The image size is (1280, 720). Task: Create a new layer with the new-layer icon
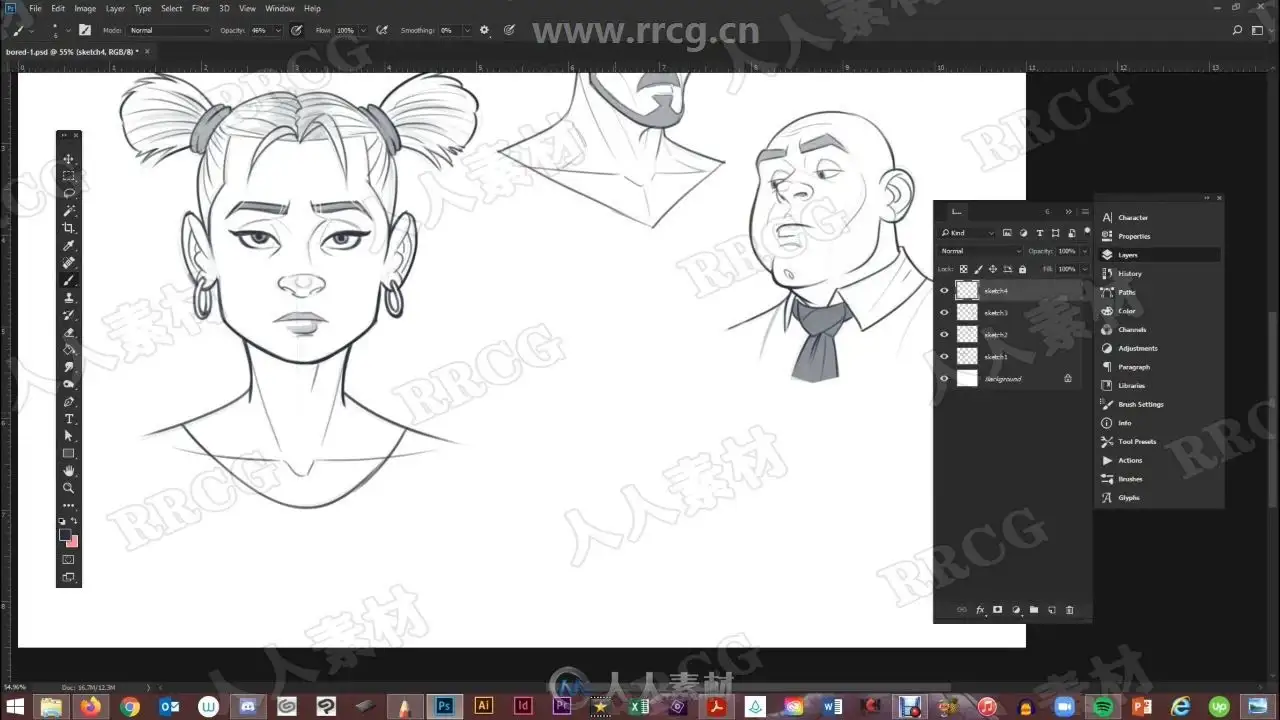click(x=1051, y=610)
